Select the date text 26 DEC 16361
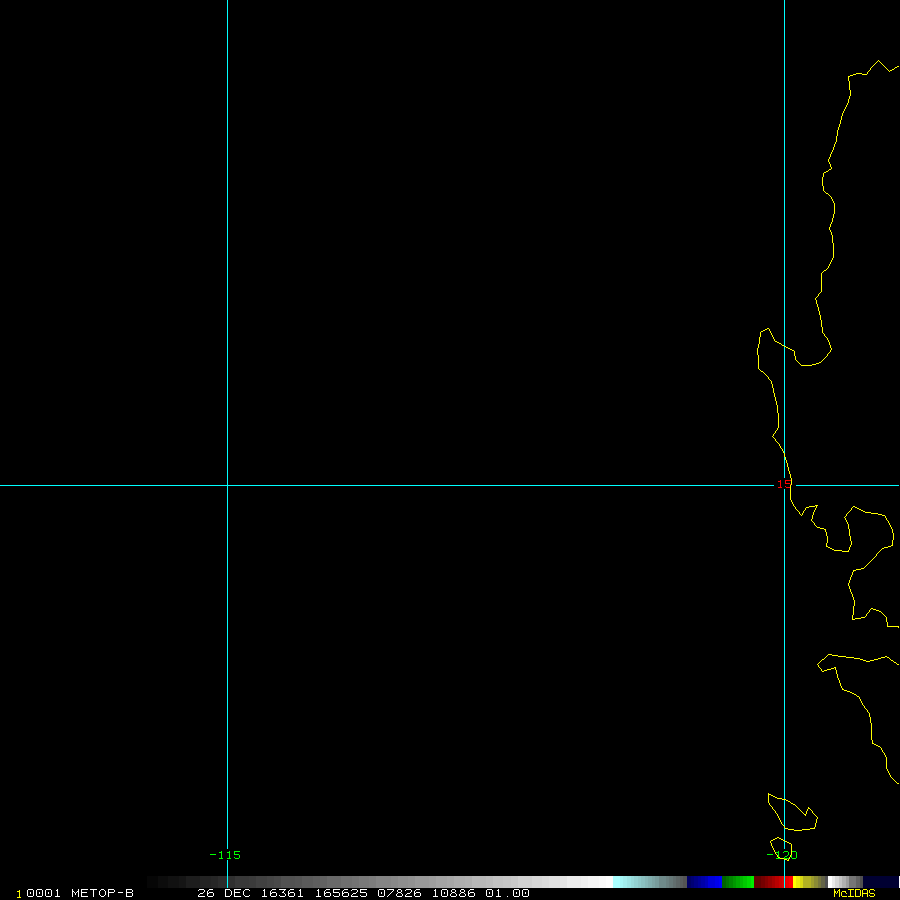900x900 pixels. (x=250, y=893)
